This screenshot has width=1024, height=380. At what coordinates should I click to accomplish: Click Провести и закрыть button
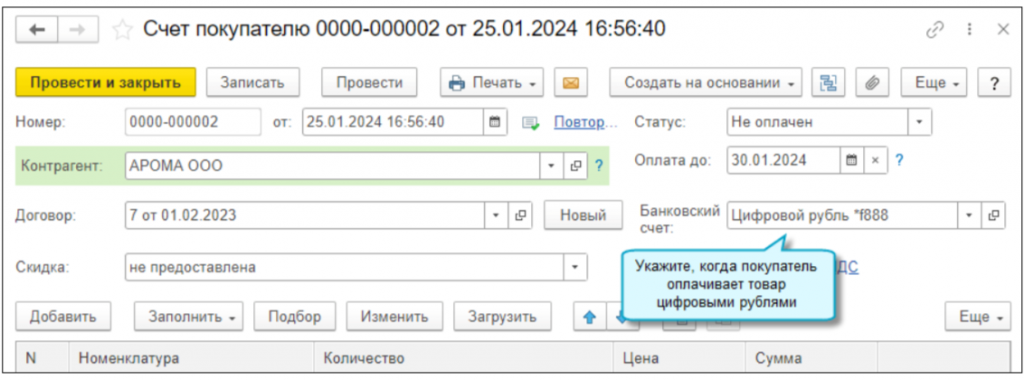tap(105, 83)
